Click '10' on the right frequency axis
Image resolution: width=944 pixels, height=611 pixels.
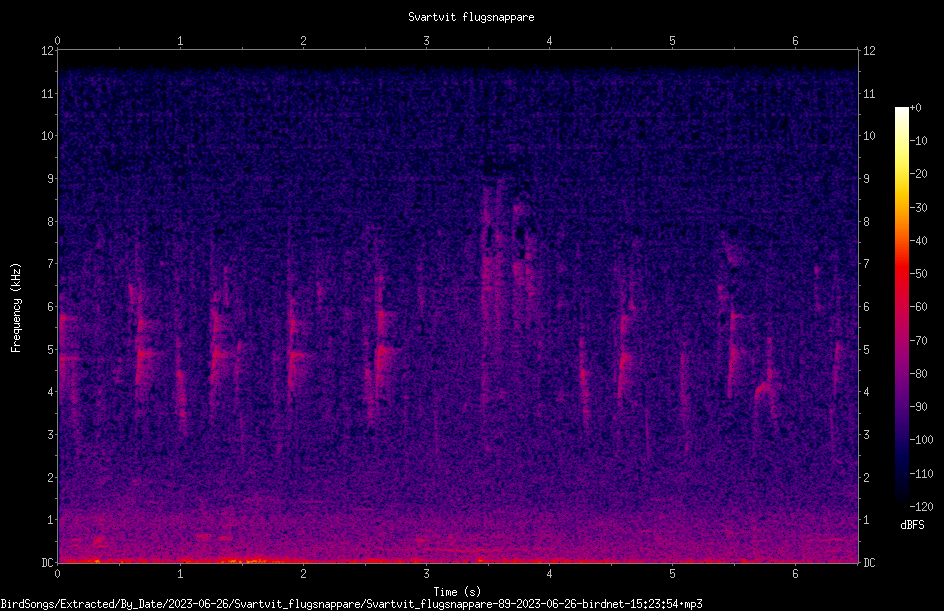tap(869, 136)
